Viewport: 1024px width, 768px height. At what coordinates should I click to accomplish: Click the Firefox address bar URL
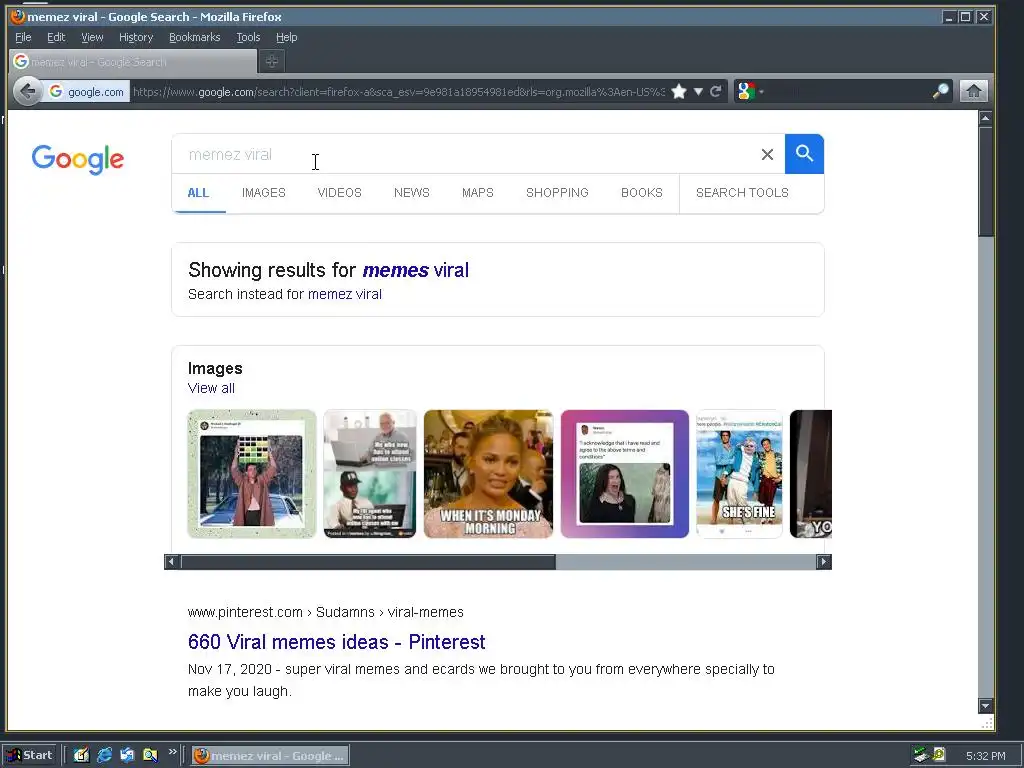click(x=398, y=92)
